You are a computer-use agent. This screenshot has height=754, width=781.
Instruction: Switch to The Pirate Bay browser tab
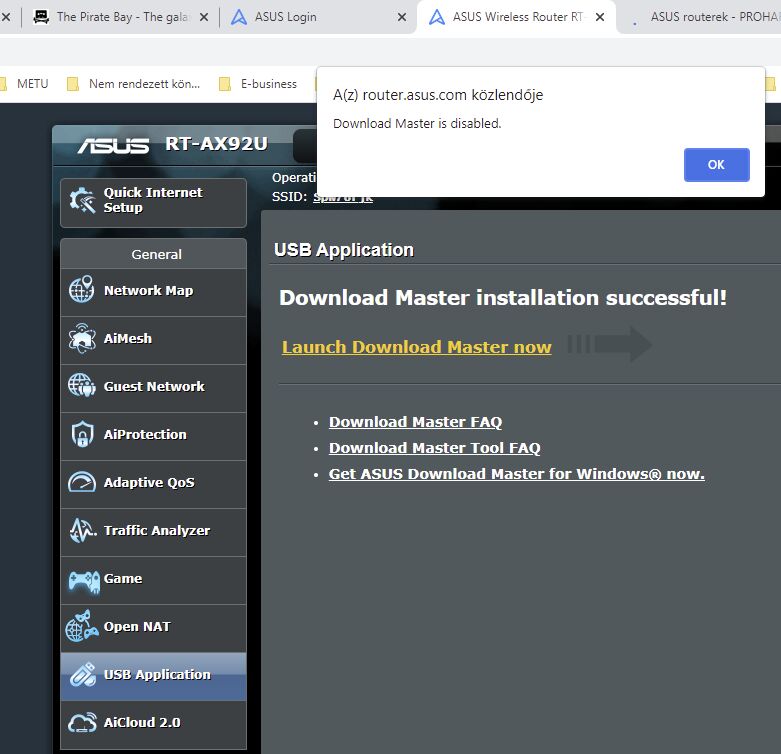[x=119, y=17]
